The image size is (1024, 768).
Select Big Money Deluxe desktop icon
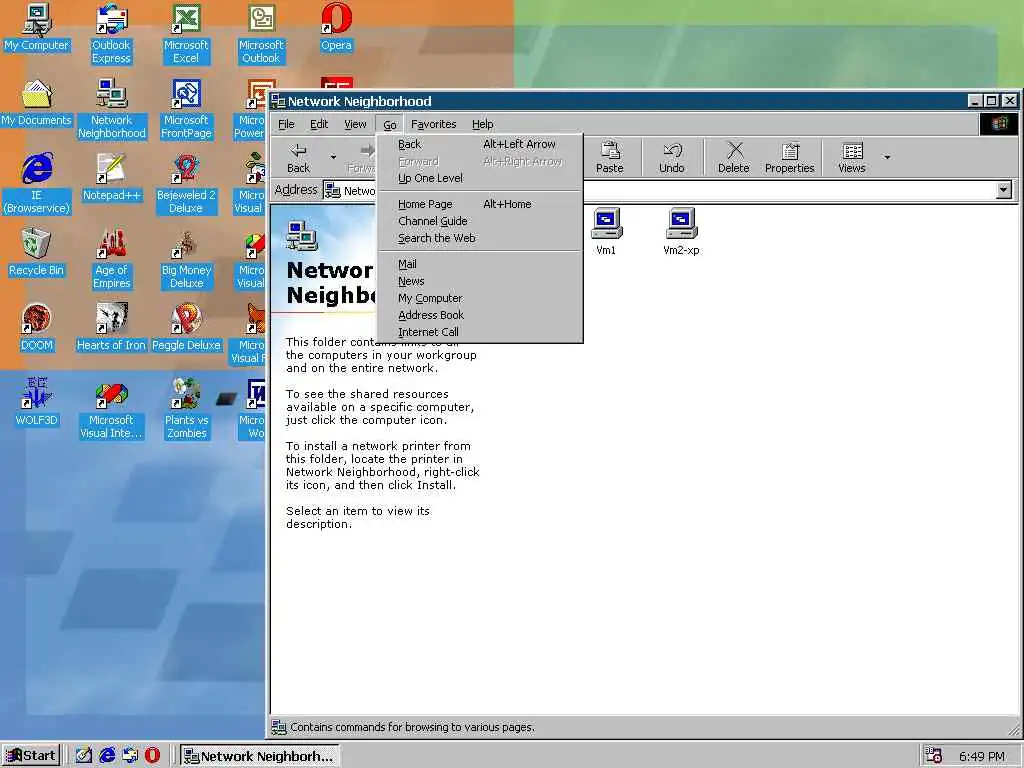[x=186, y=259]
